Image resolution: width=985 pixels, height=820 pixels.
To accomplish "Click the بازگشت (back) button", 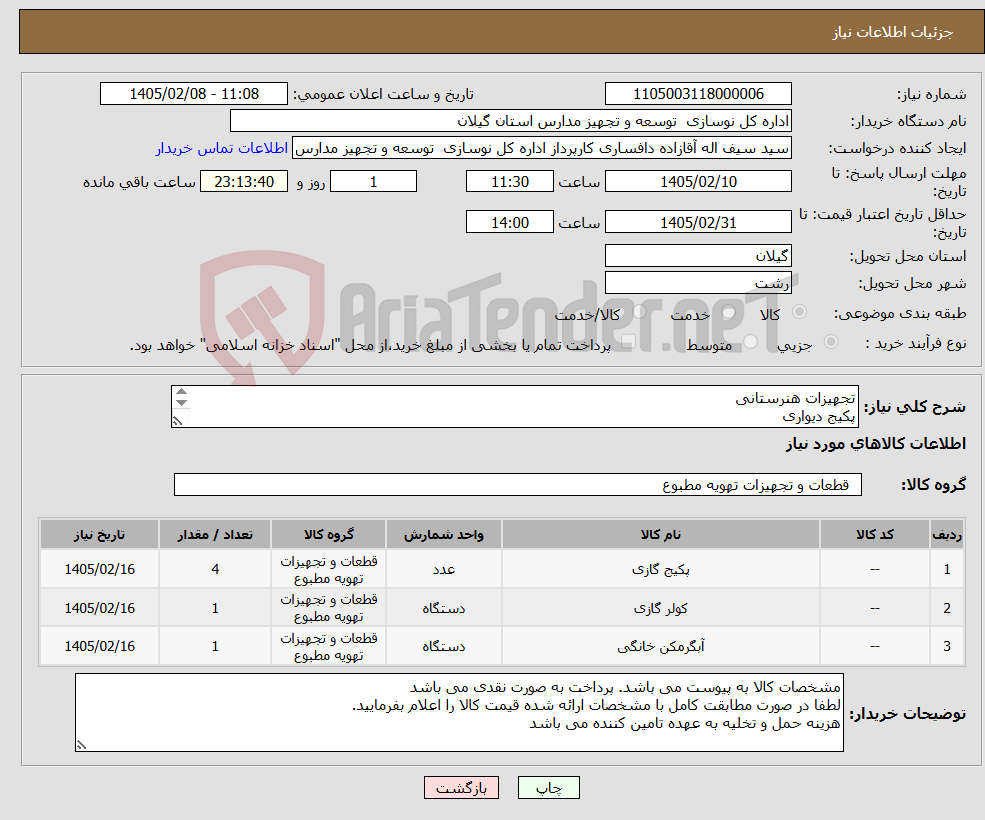I will tap(461, 787).
